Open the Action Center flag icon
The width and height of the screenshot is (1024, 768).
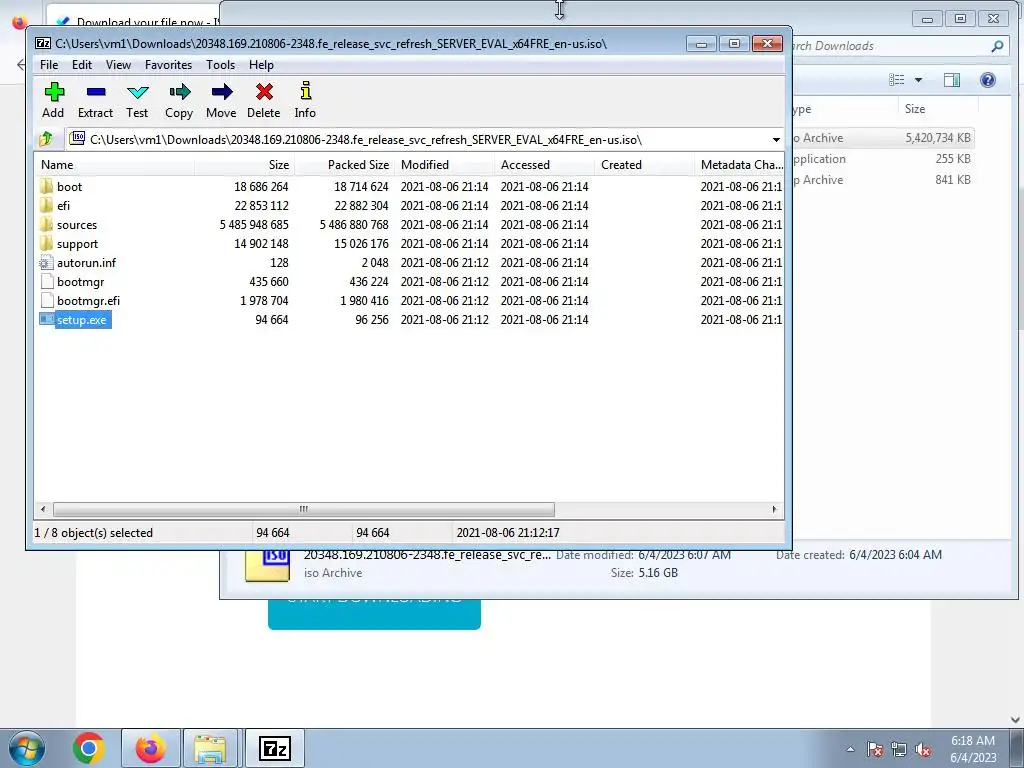[875, 749]
